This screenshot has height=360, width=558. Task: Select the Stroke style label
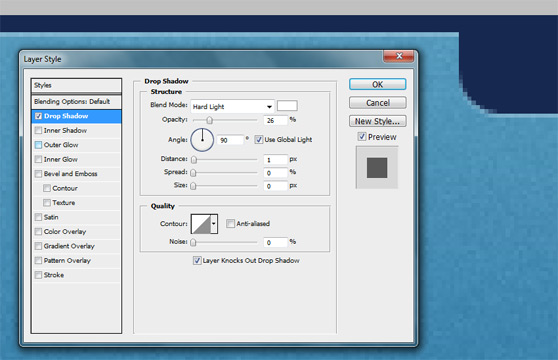click(54, 275)
